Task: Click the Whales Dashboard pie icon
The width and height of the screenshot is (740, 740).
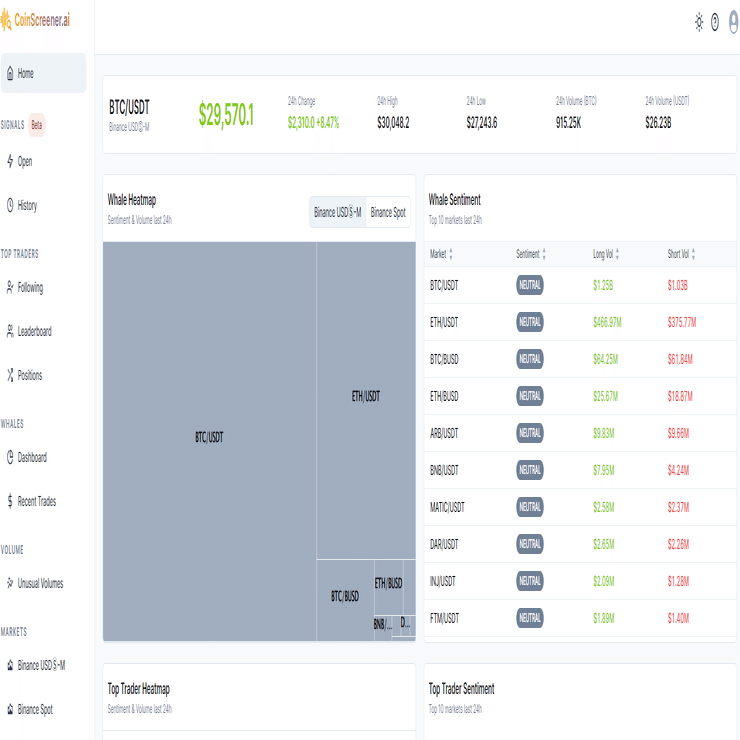Action: coord(10,457)
